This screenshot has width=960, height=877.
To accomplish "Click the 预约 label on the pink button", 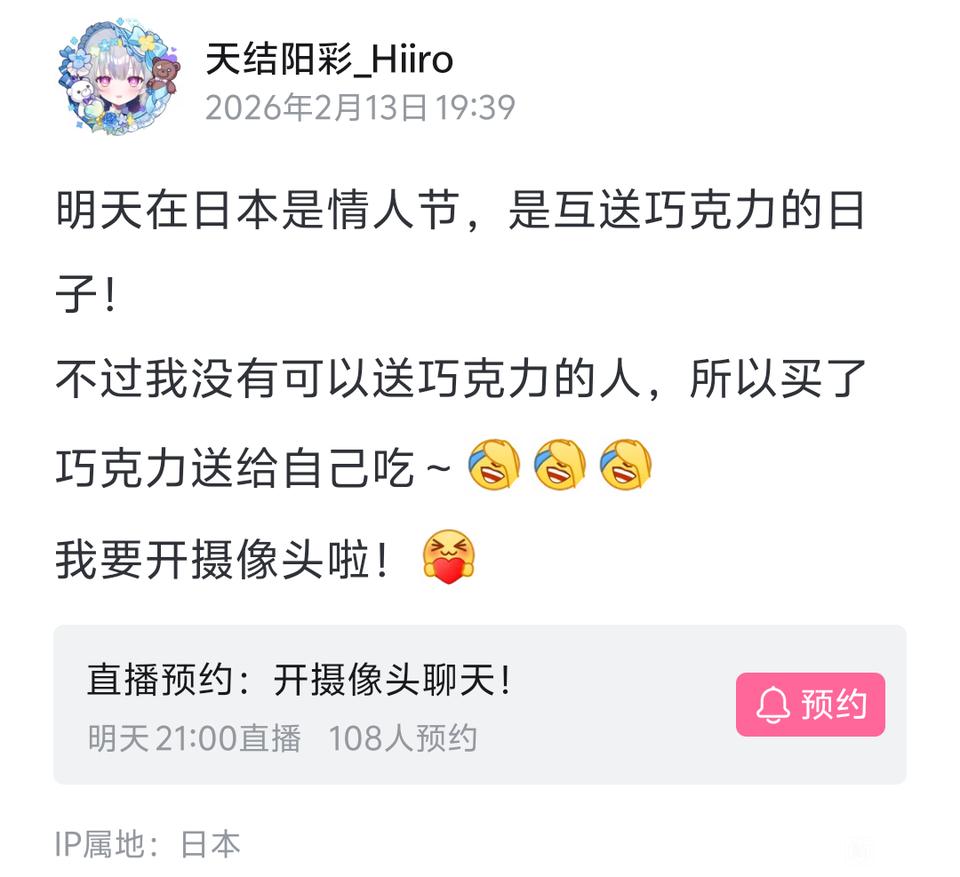I will tap(834, 704).
